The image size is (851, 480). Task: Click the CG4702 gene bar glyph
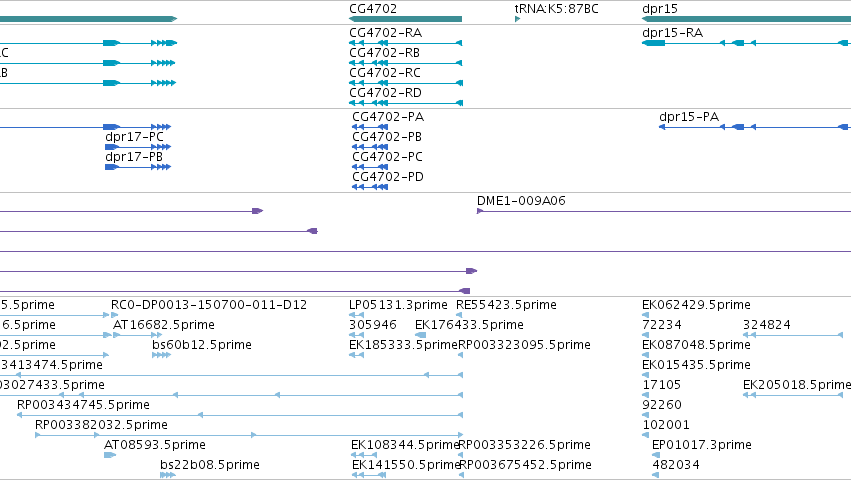[x=405, y=19]
